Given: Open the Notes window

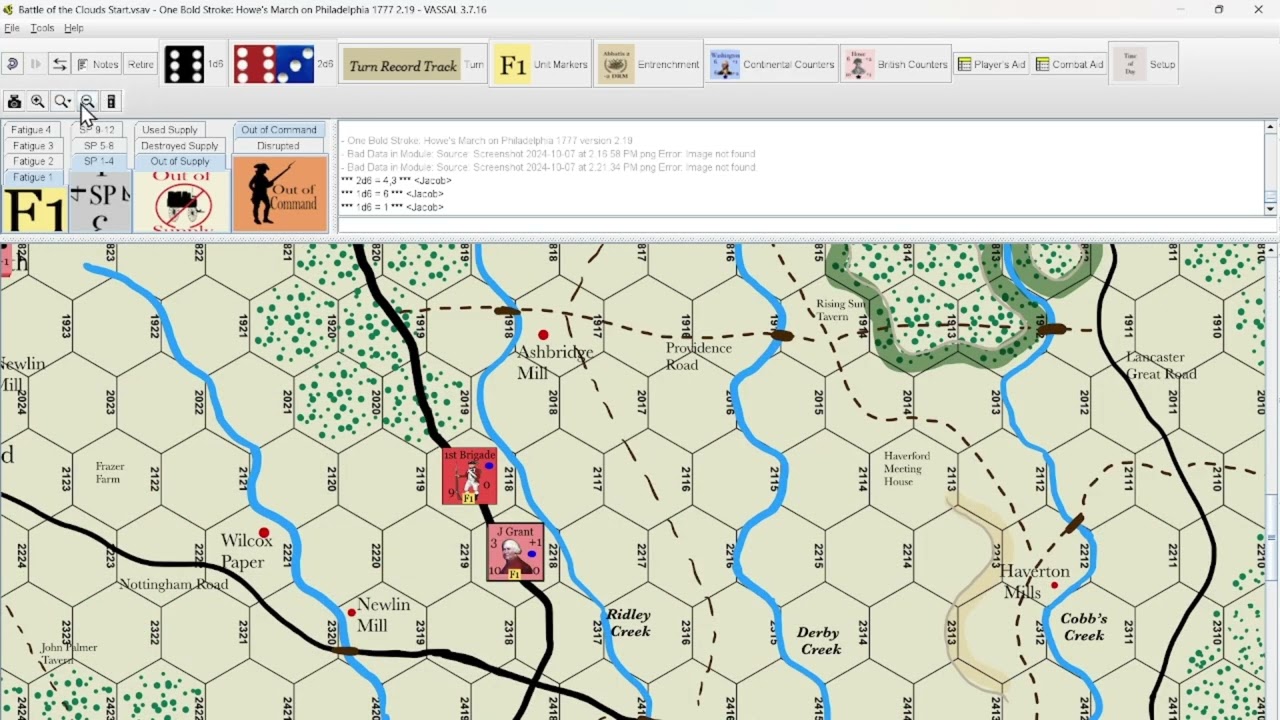Looking at the screenshot, I should click(x=97, y=64).
